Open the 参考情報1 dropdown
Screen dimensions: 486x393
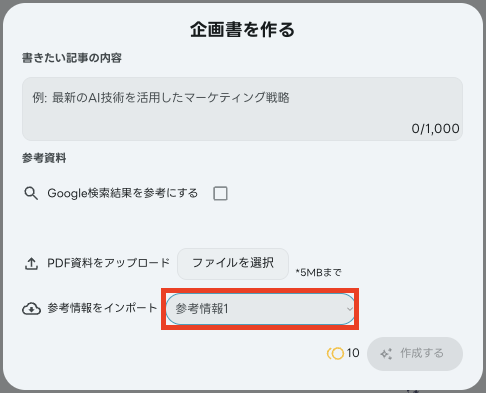click(x=260, y=309)
